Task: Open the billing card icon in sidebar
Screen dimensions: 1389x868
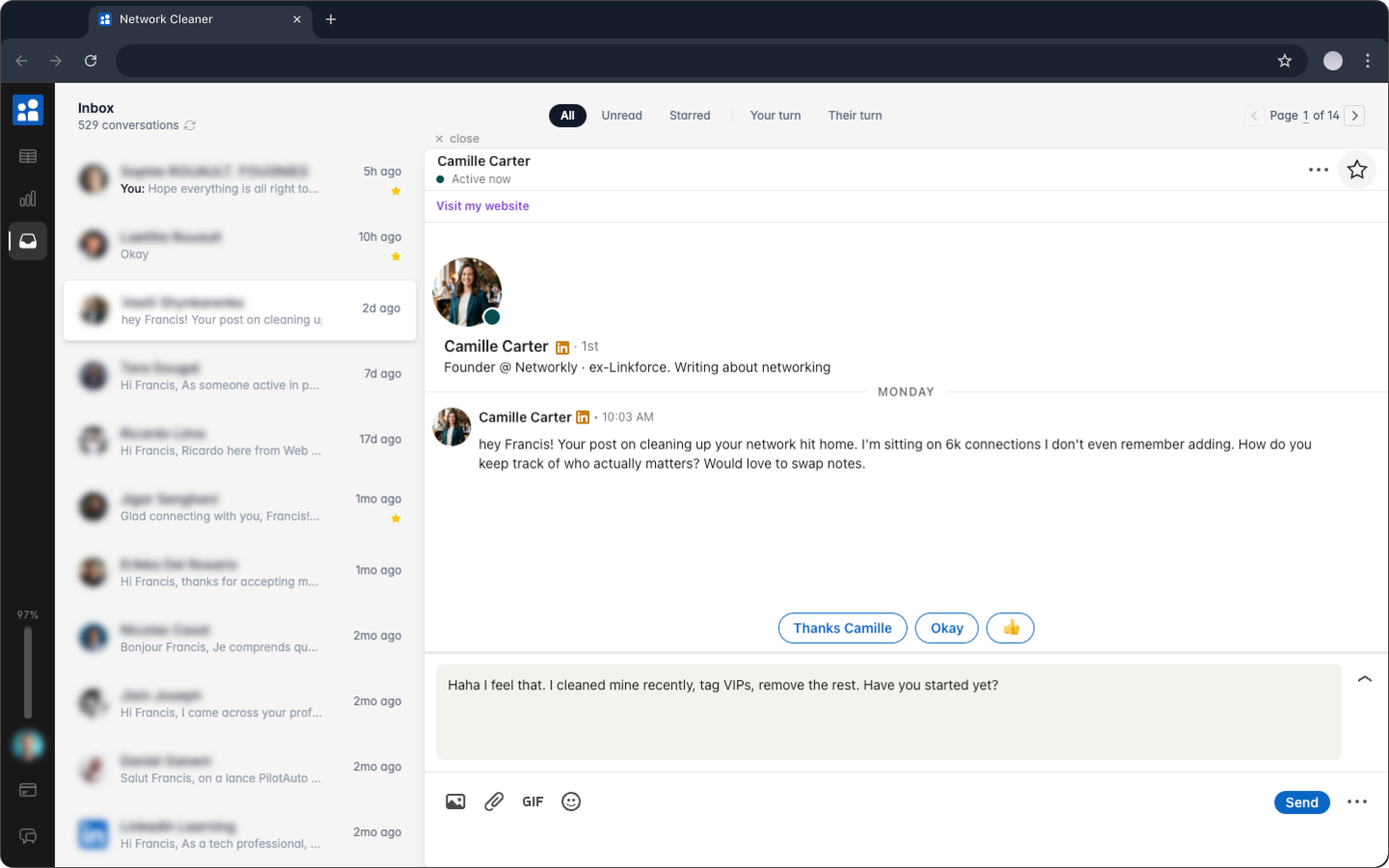Action: [x=28, y=790]
